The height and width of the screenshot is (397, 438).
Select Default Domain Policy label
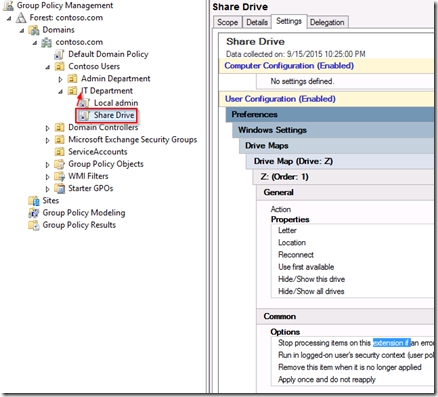pyautogui.click(x=108, y=54)
